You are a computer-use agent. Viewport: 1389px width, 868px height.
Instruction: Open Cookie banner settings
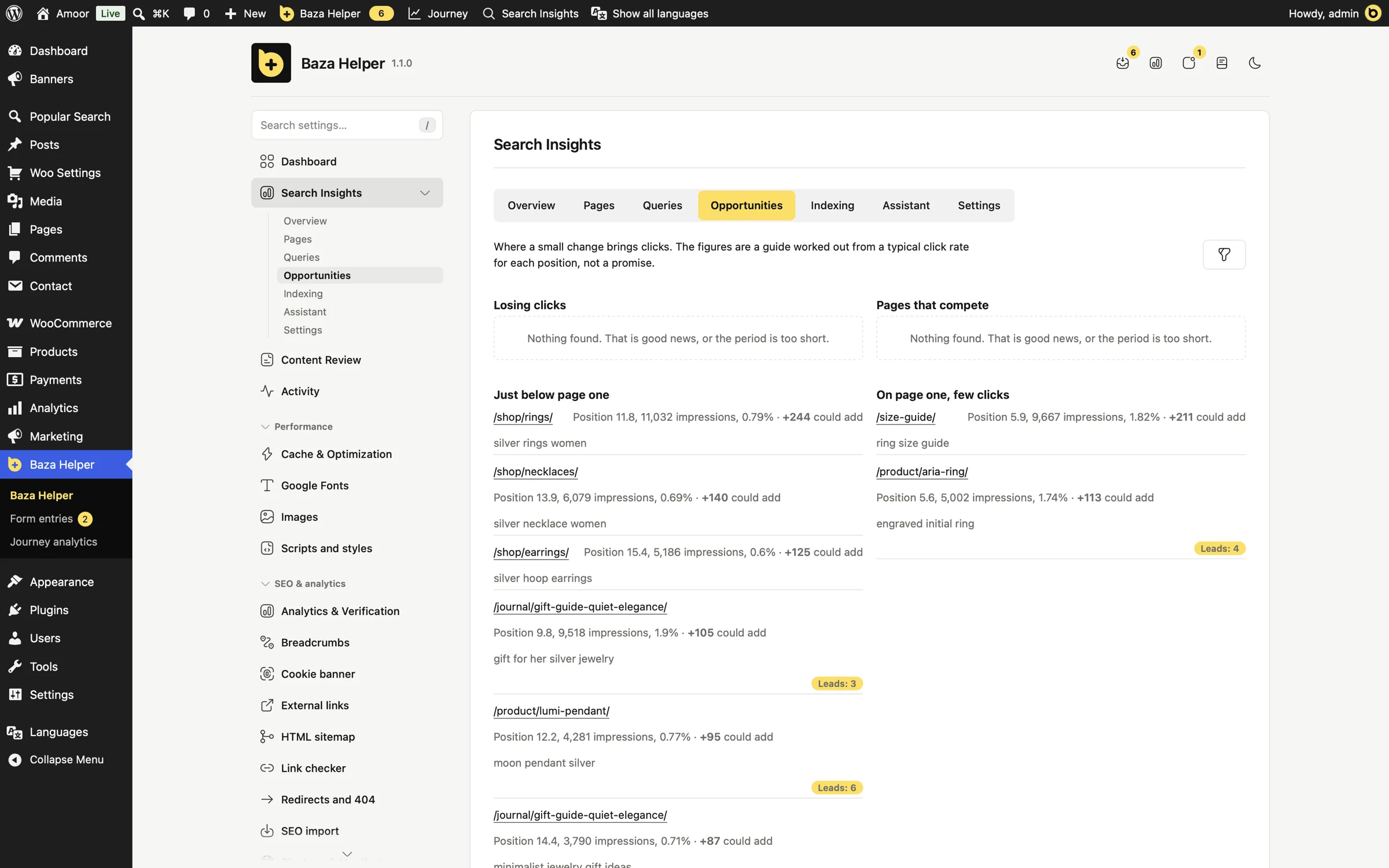coord(347,674)
